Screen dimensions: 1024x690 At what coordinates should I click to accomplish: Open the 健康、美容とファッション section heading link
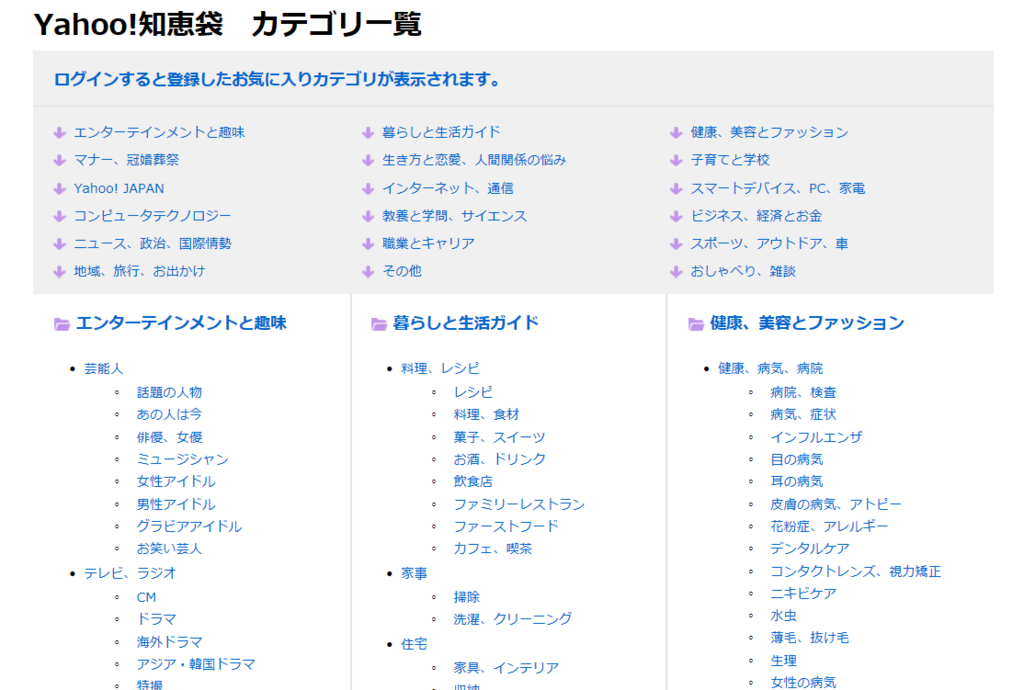click(x=807, y=323)
